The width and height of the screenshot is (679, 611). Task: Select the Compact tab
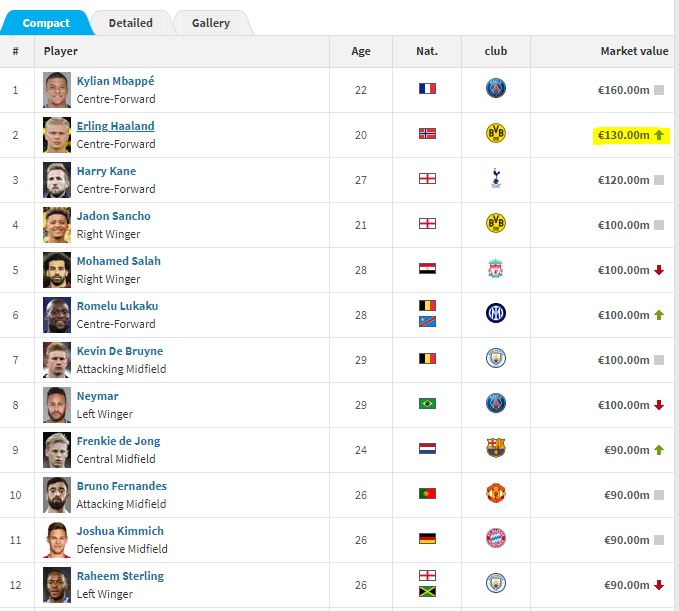click(x=46, y=23)
